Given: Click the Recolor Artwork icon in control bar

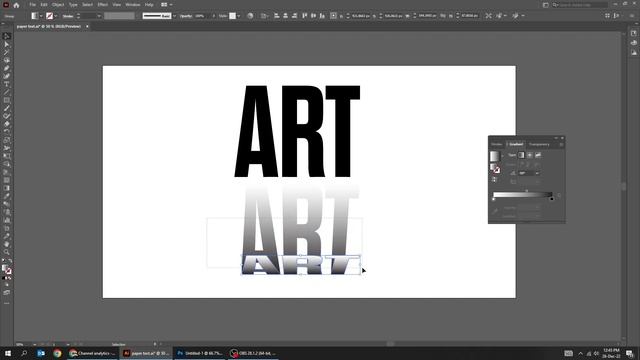Looking at the screenshot, I should click(250, 16).
